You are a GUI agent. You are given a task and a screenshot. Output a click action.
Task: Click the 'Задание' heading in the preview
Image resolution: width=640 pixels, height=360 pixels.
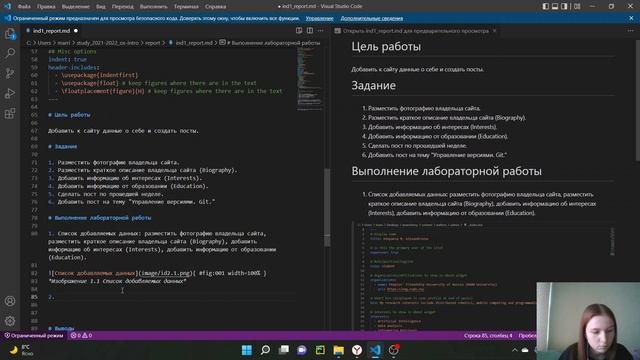373,85
